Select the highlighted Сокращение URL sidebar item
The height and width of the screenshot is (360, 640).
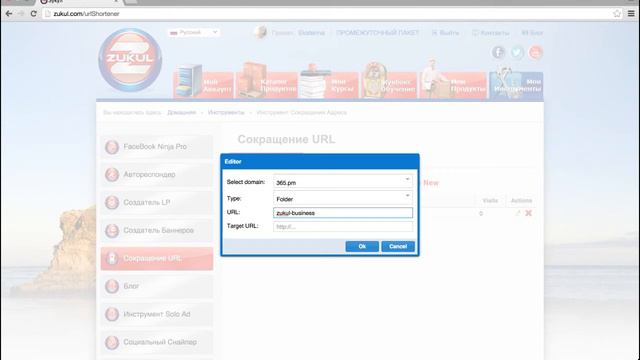pyautogui.click(x=157, y=258)
